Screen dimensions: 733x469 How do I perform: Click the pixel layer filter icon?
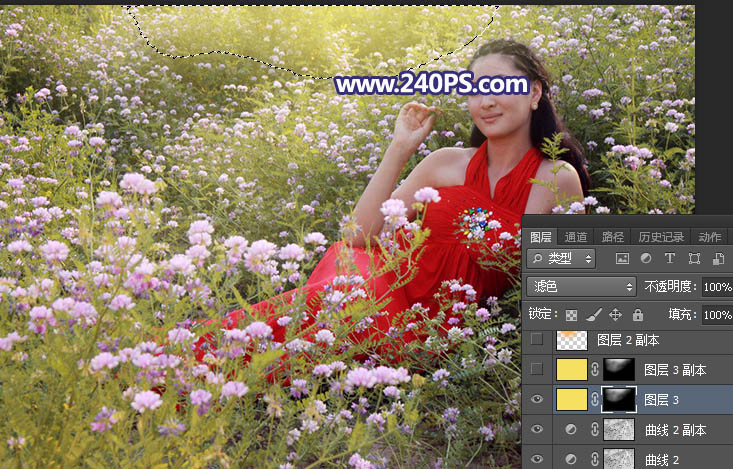coord(623,258)
